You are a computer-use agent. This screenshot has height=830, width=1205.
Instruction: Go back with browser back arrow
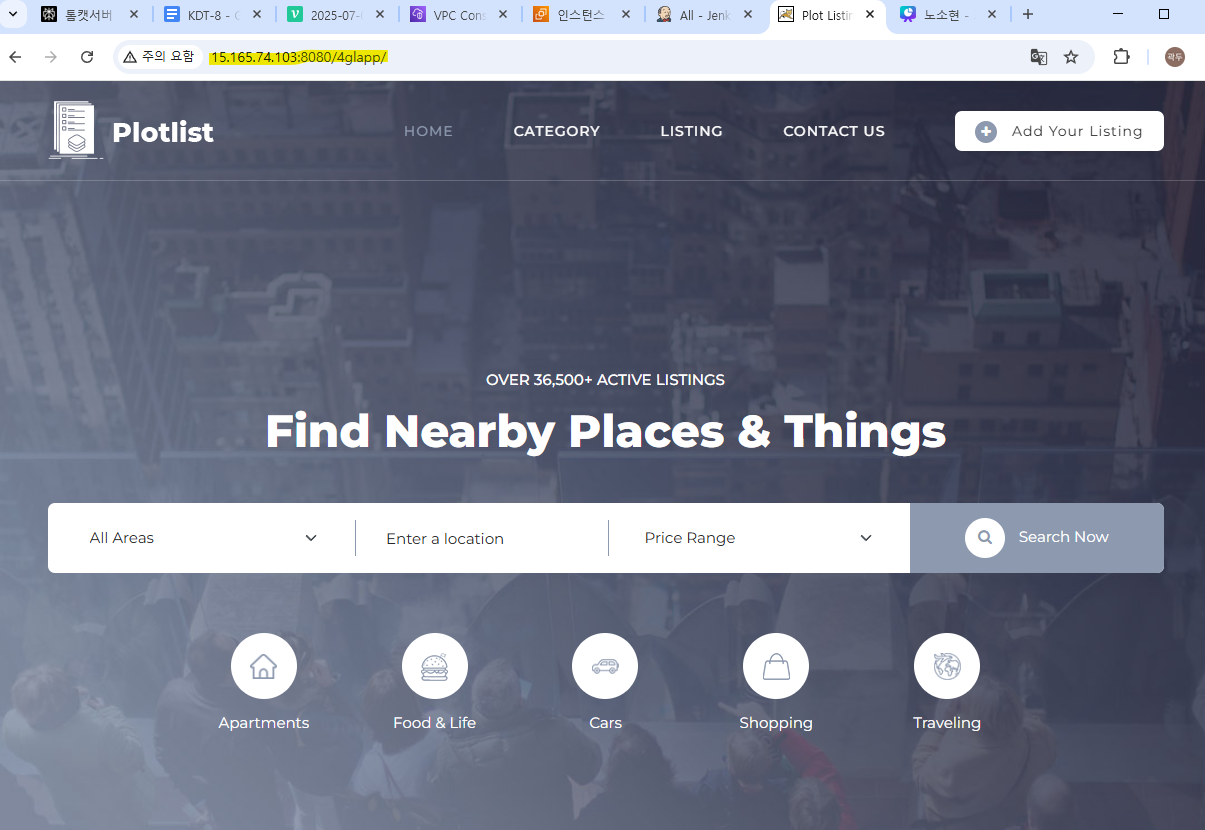coord(15,57)
